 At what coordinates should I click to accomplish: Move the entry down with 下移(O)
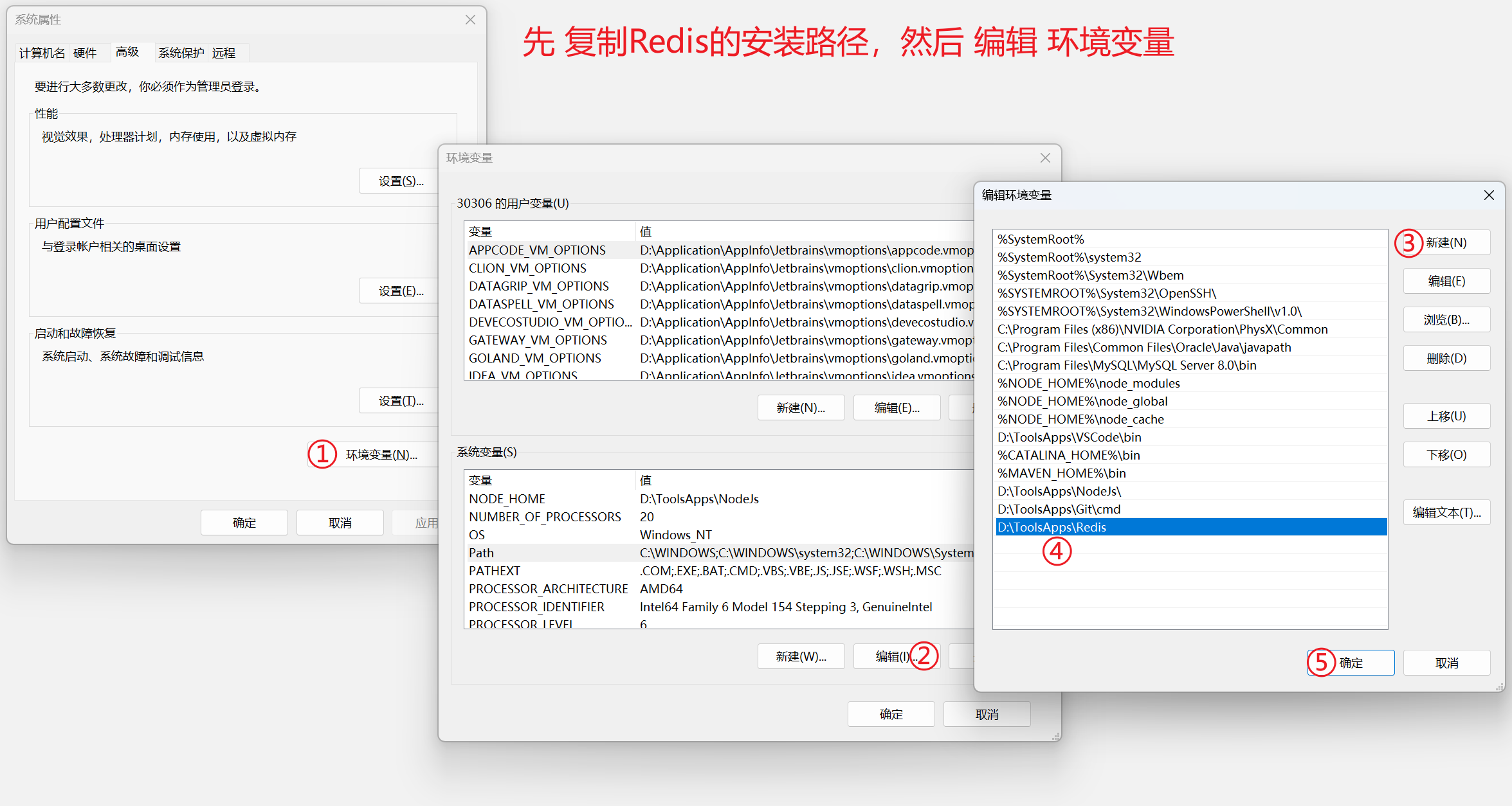coord(1446,455)
